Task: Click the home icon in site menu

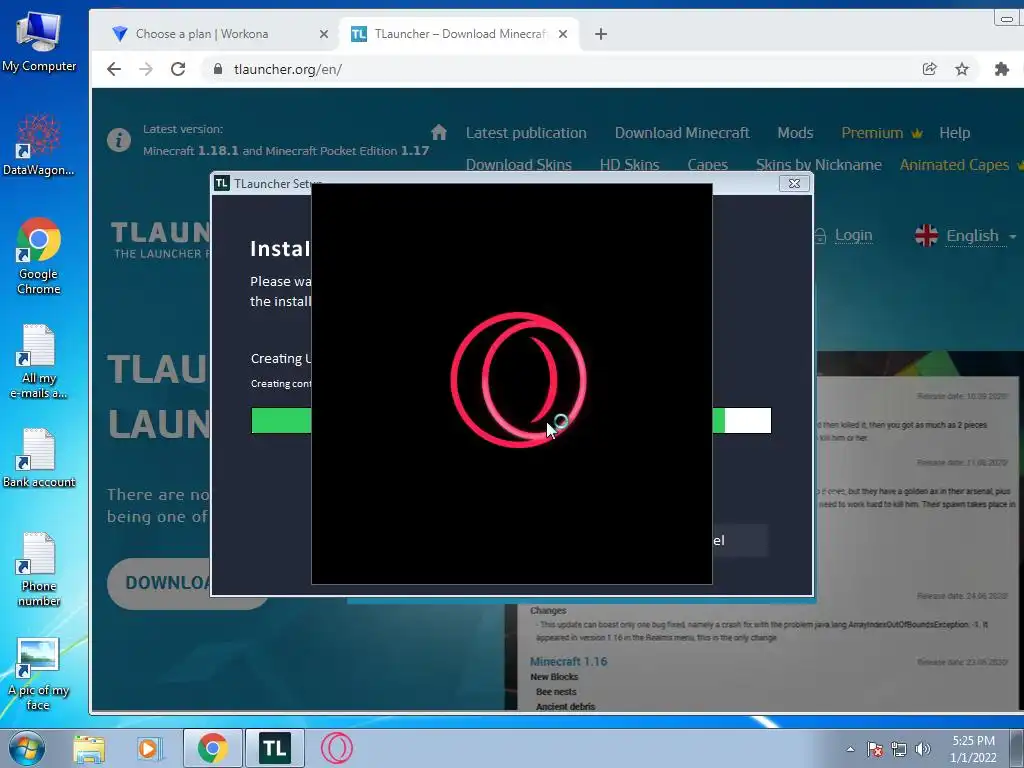Action: point(439,133)
